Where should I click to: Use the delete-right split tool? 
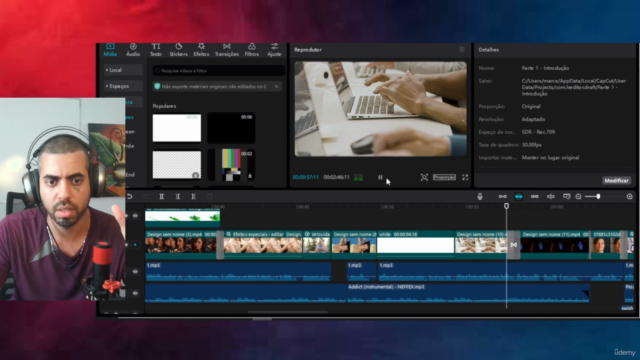click(193, 197)
